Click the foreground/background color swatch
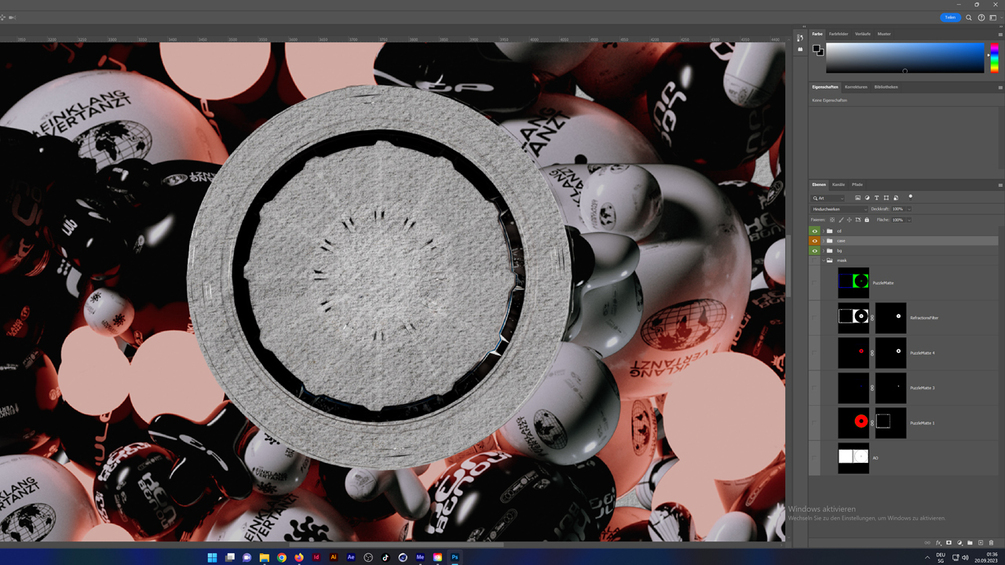The image size is (1005, 565). pos(818,50)
